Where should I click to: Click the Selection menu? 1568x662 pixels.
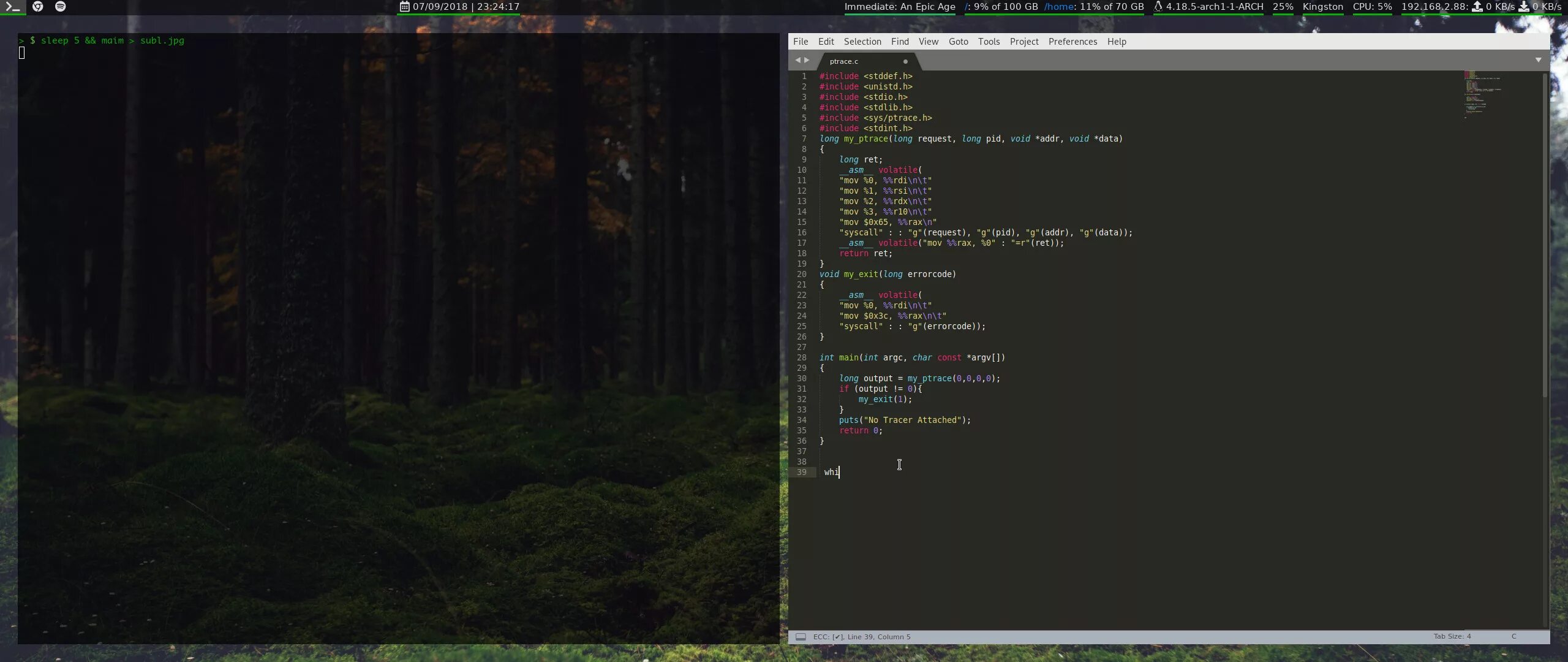(x=862, y=42)
